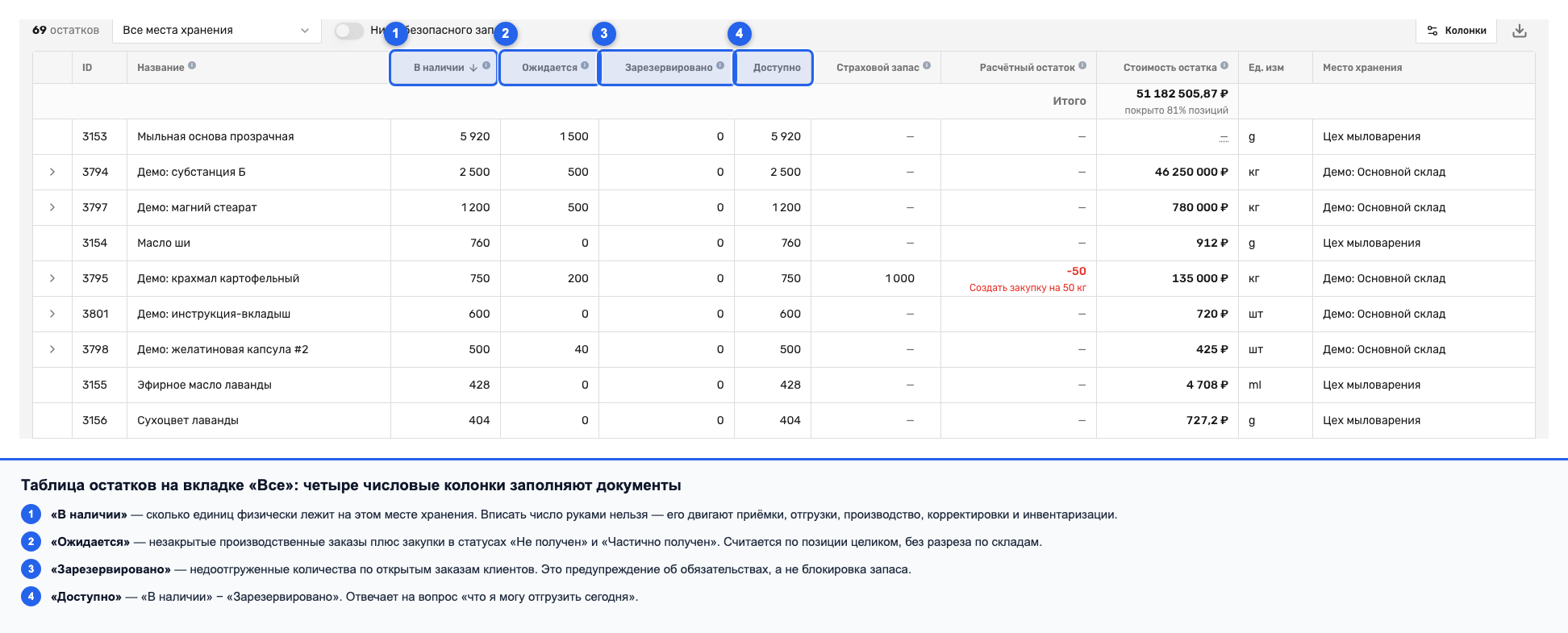Click the sort arrow in В наличии header

click(x=473, y=68)
